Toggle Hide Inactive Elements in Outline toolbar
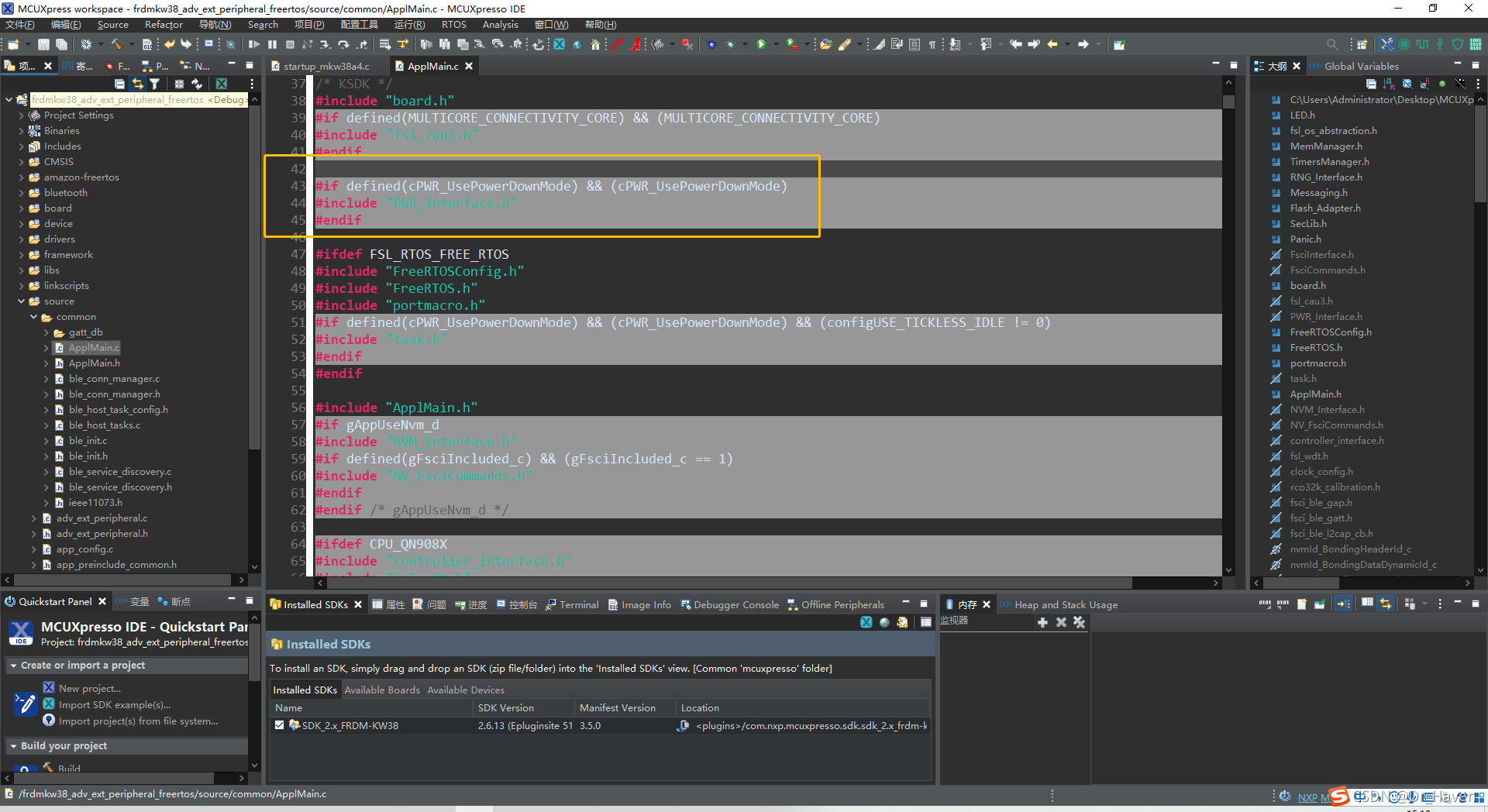This screenshot has width=1488, height=812. pos(1460,84)
